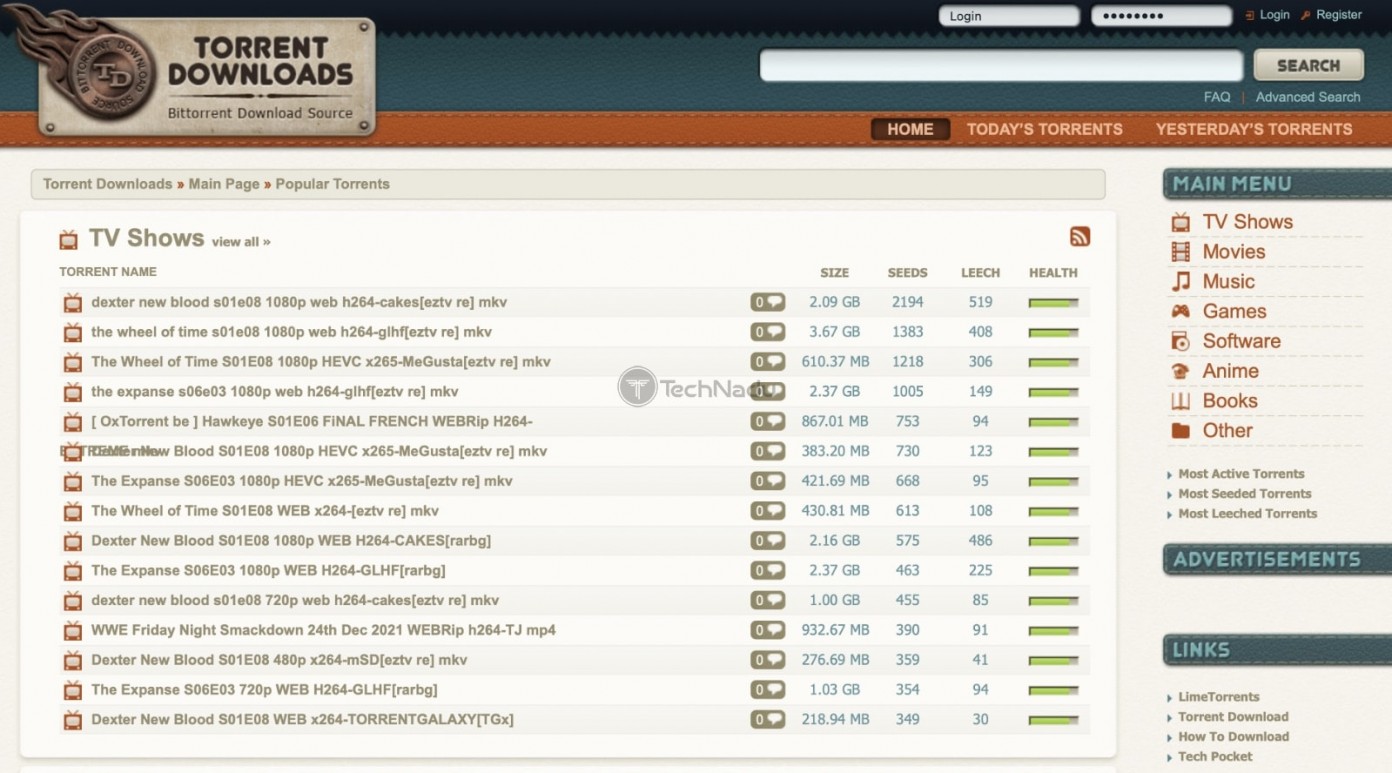1392x773 pixels.
Task: Click the Register key icon in header
Action: tap(1305, 15)
